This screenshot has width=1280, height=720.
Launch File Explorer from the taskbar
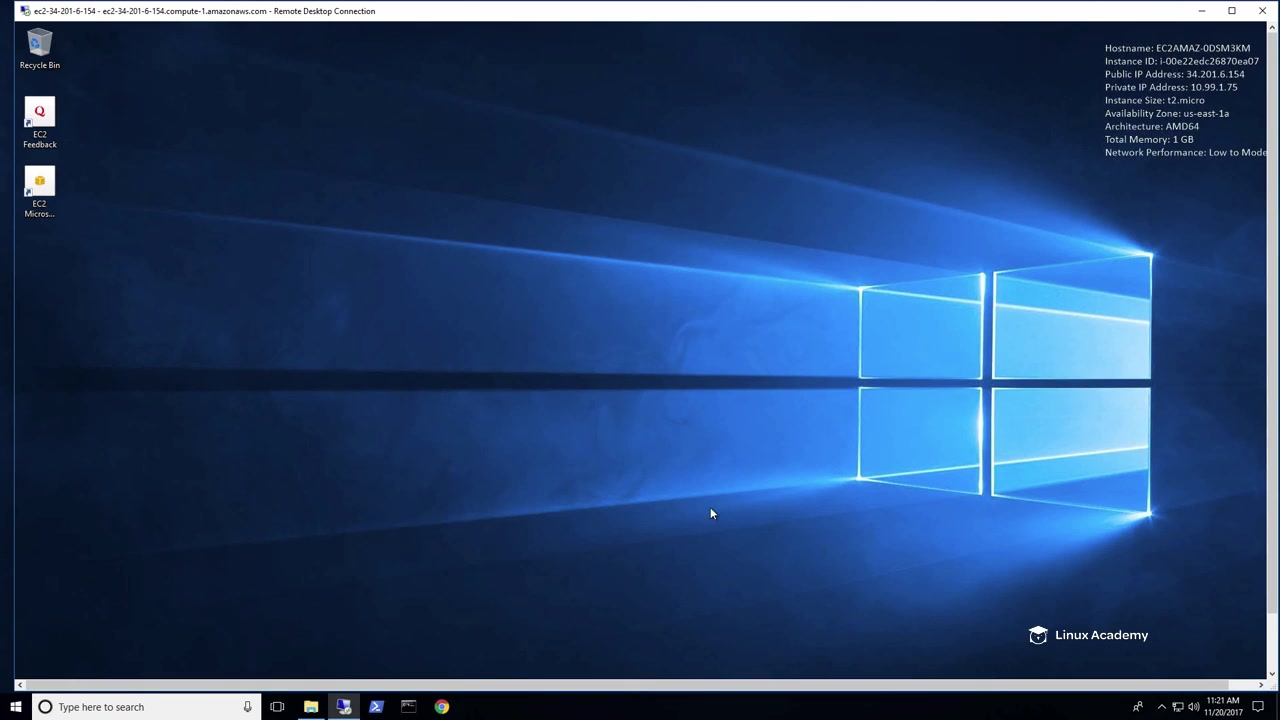pos(311,707)
